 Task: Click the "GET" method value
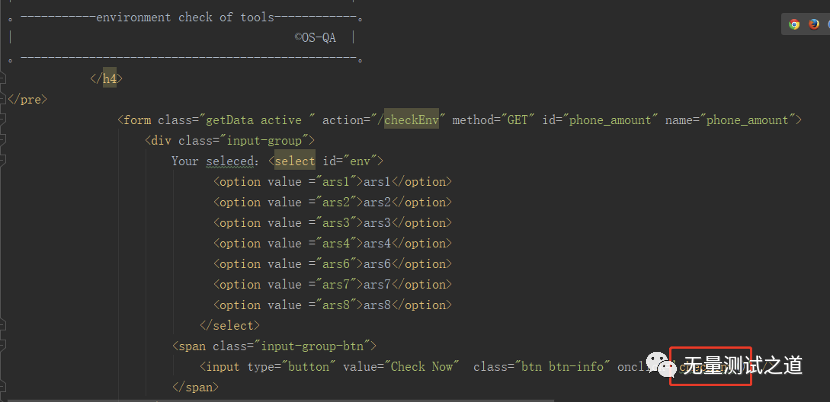pyautogui.click(x=518, y=120)
